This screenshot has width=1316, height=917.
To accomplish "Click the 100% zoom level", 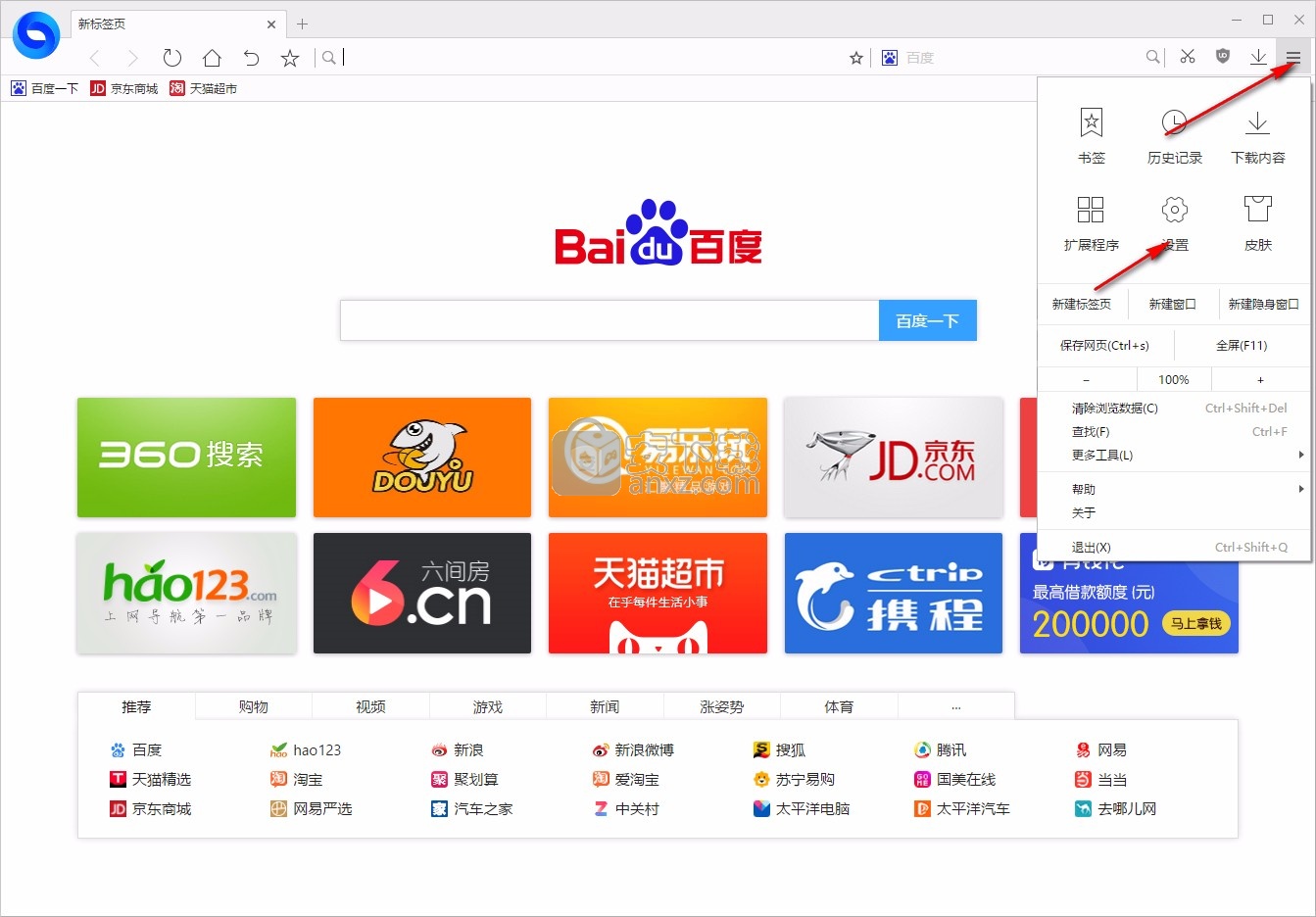I will (1174, 379).
